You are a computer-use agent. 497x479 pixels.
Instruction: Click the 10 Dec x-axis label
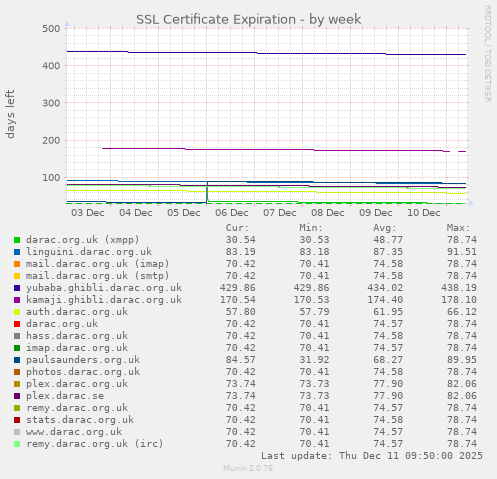coord(424,213)
